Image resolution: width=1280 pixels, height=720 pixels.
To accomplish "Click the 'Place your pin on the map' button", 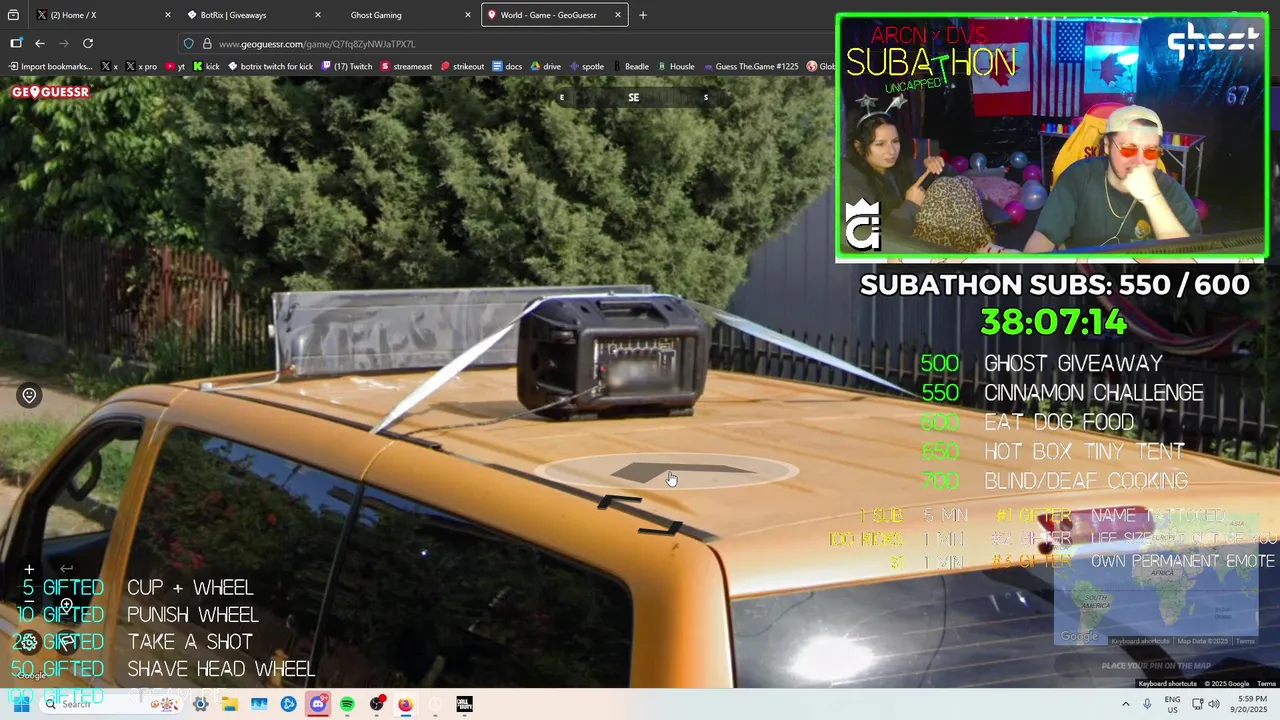I will click(x=1156, y=666).
